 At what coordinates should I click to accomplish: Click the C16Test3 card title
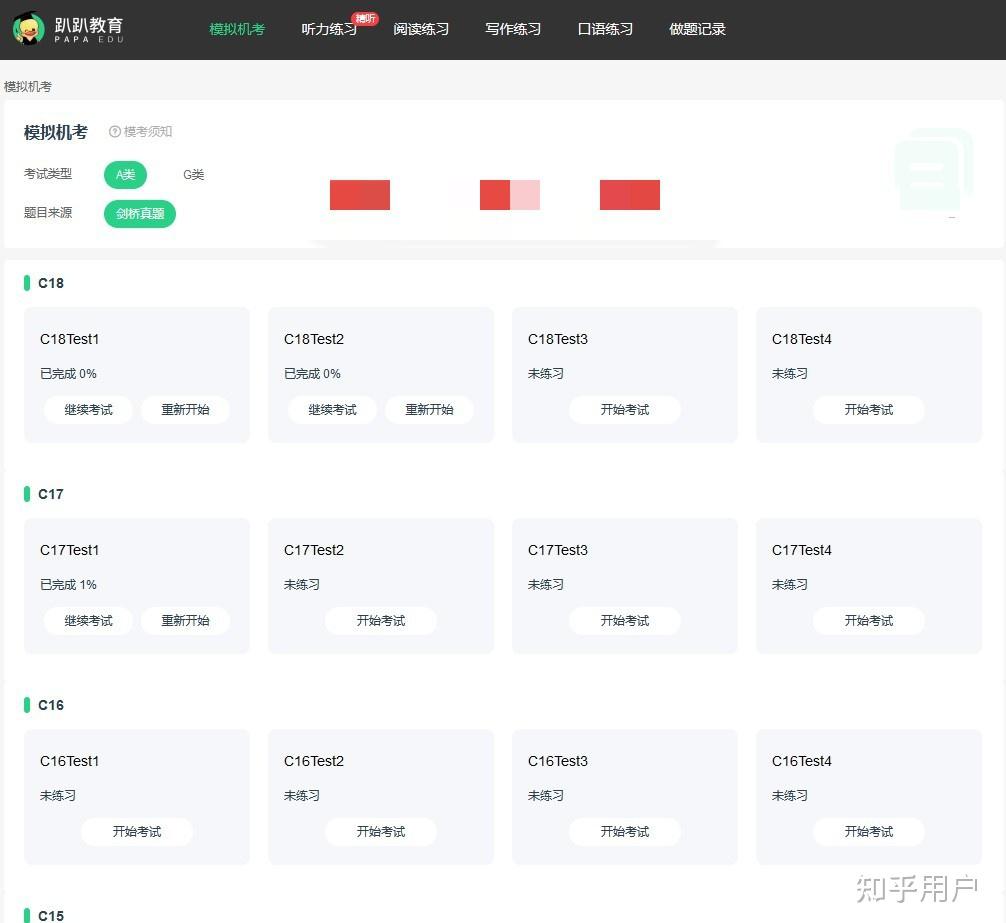click(x=558, y=761)
